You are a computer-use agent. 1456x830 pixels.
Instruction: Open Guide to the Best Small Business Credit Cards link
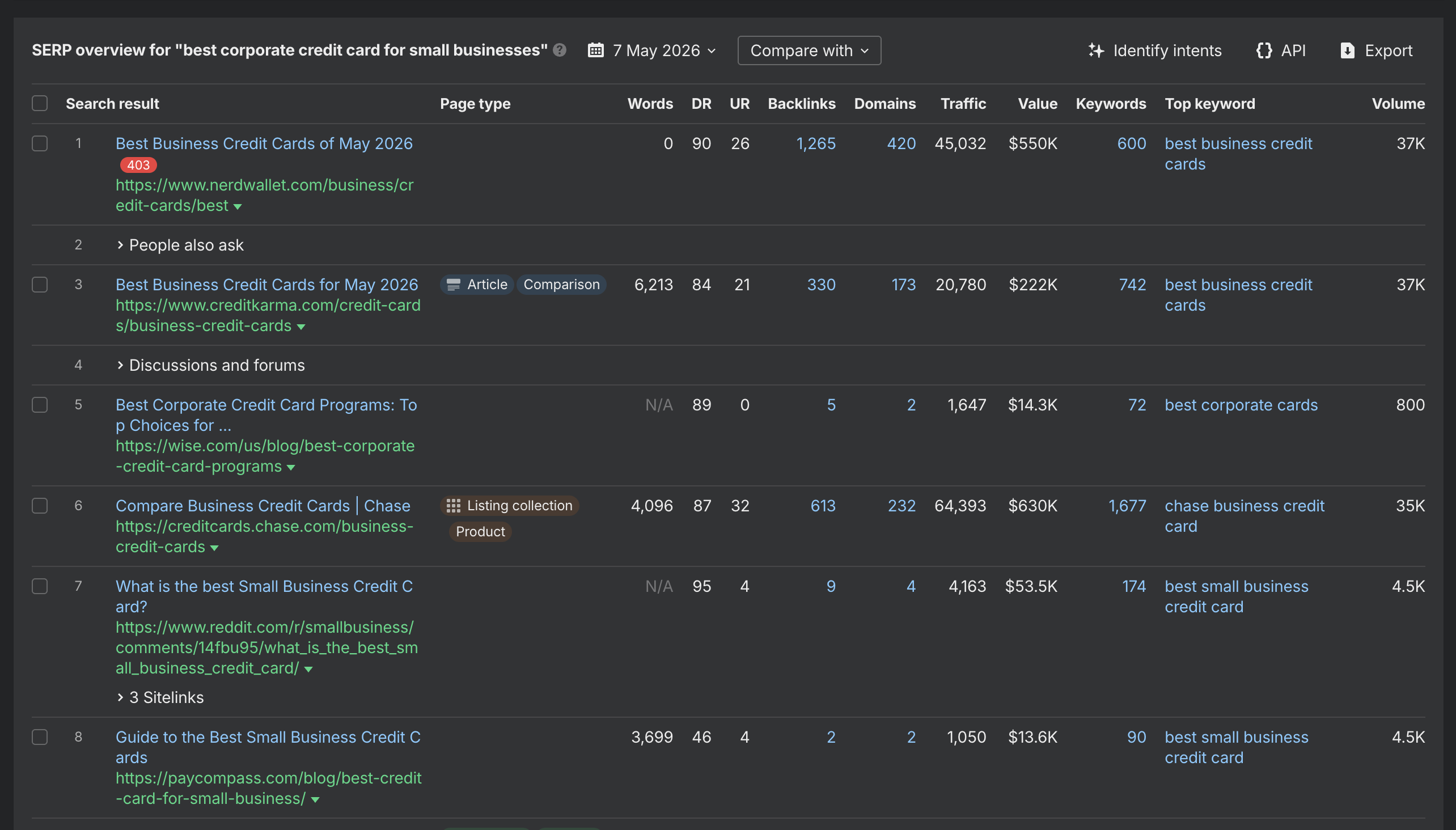click(x=268, y=747)
